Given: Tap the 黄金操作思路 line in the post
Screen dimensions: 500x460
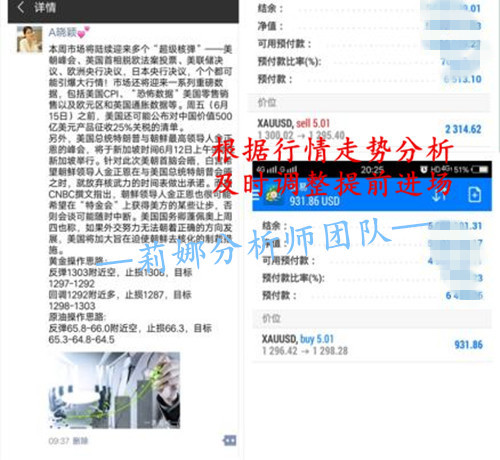Looking at the screenshot, I should pyautogui.click(x=77, y=261).
